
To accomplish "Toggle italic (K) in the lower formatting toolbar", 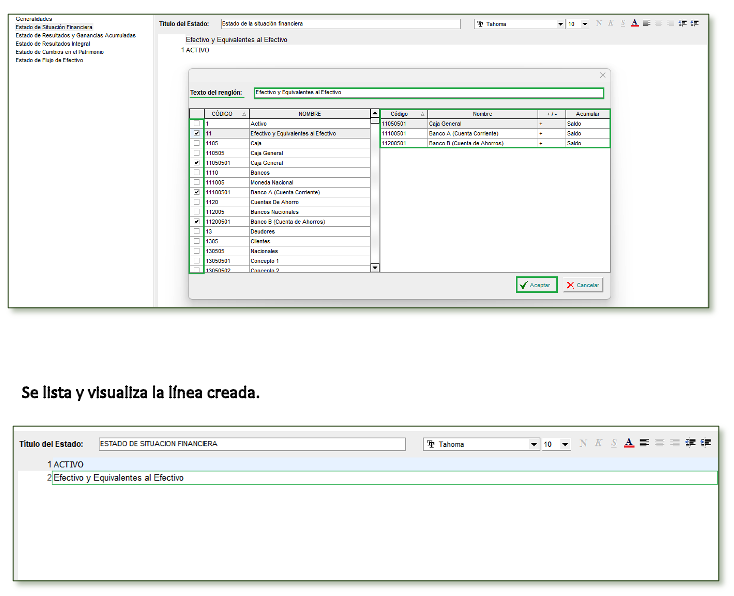I will click(598, 443).
